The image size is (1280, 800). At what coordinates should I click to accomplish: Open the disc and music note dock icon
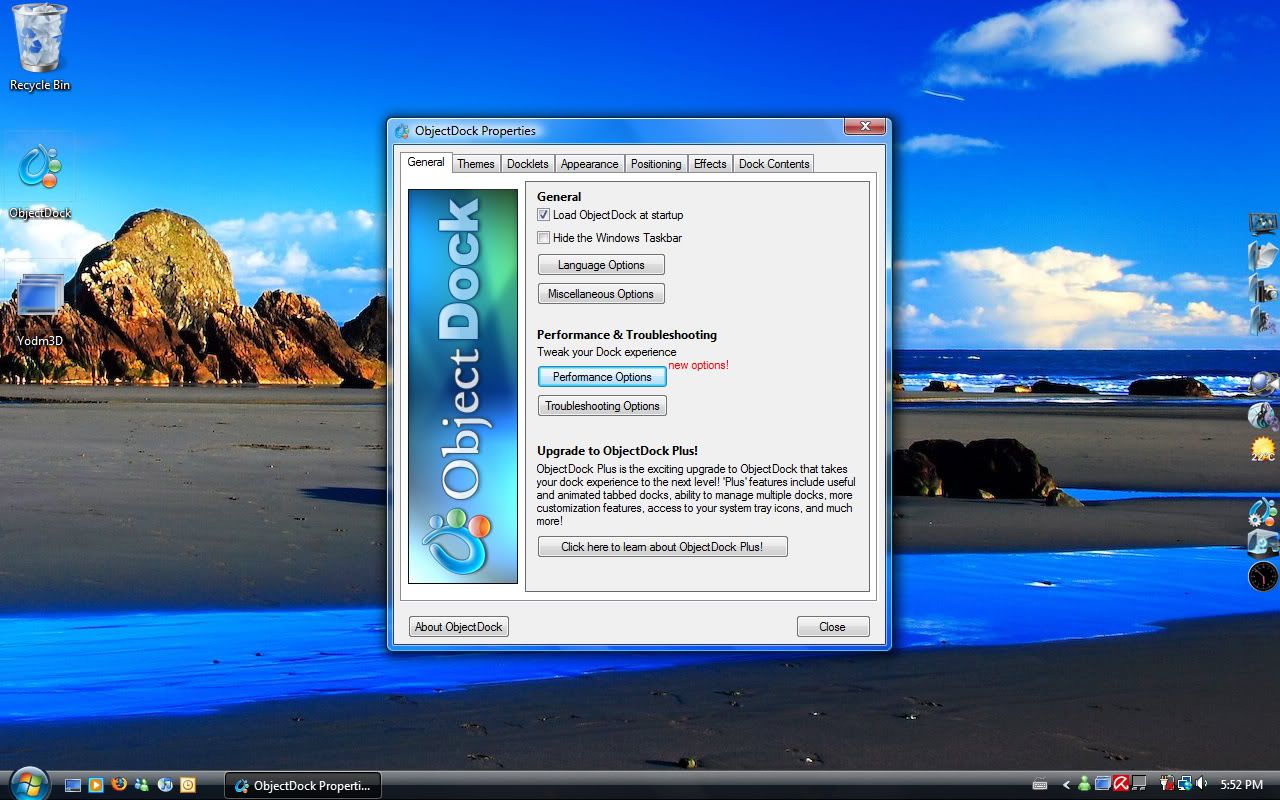(x=1262, y=415)
